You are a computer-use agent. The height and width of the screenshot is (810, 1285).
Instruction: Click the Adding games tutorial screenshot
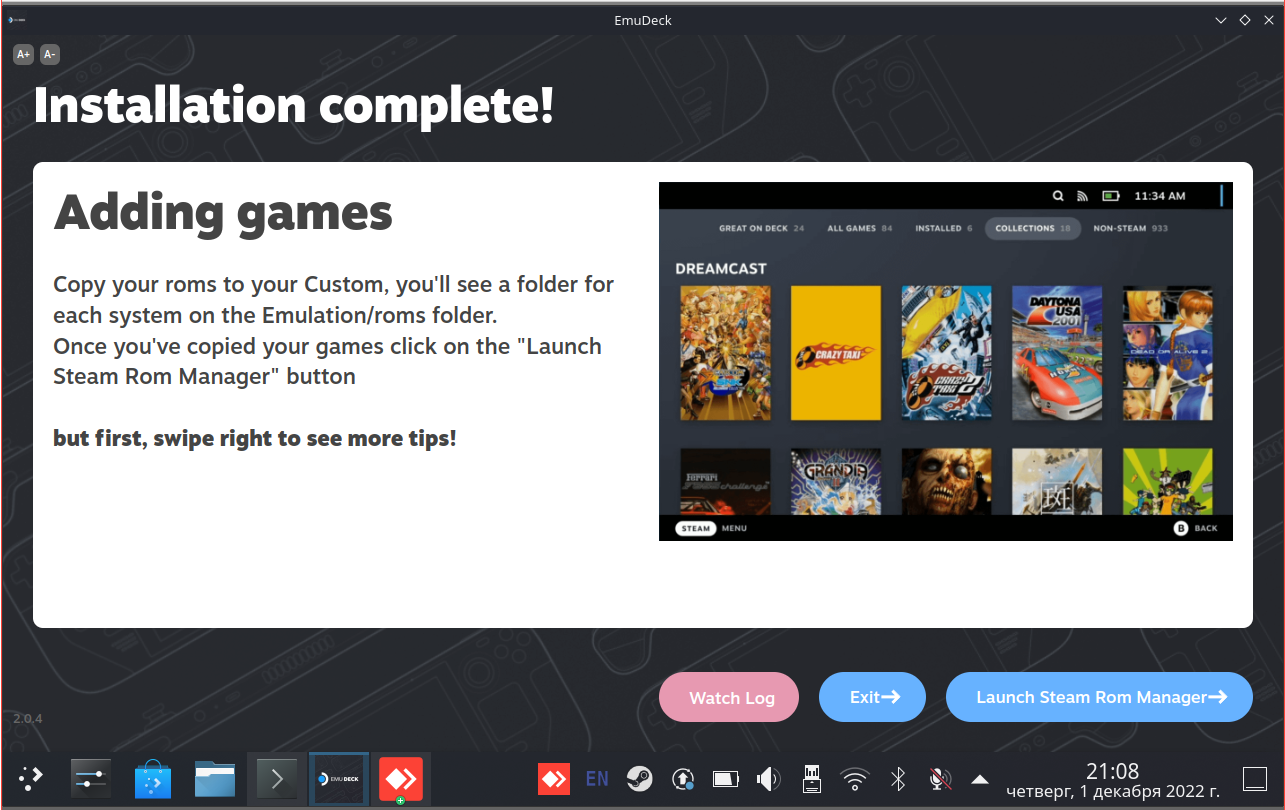pyautogui.click(x=946, y=361)
